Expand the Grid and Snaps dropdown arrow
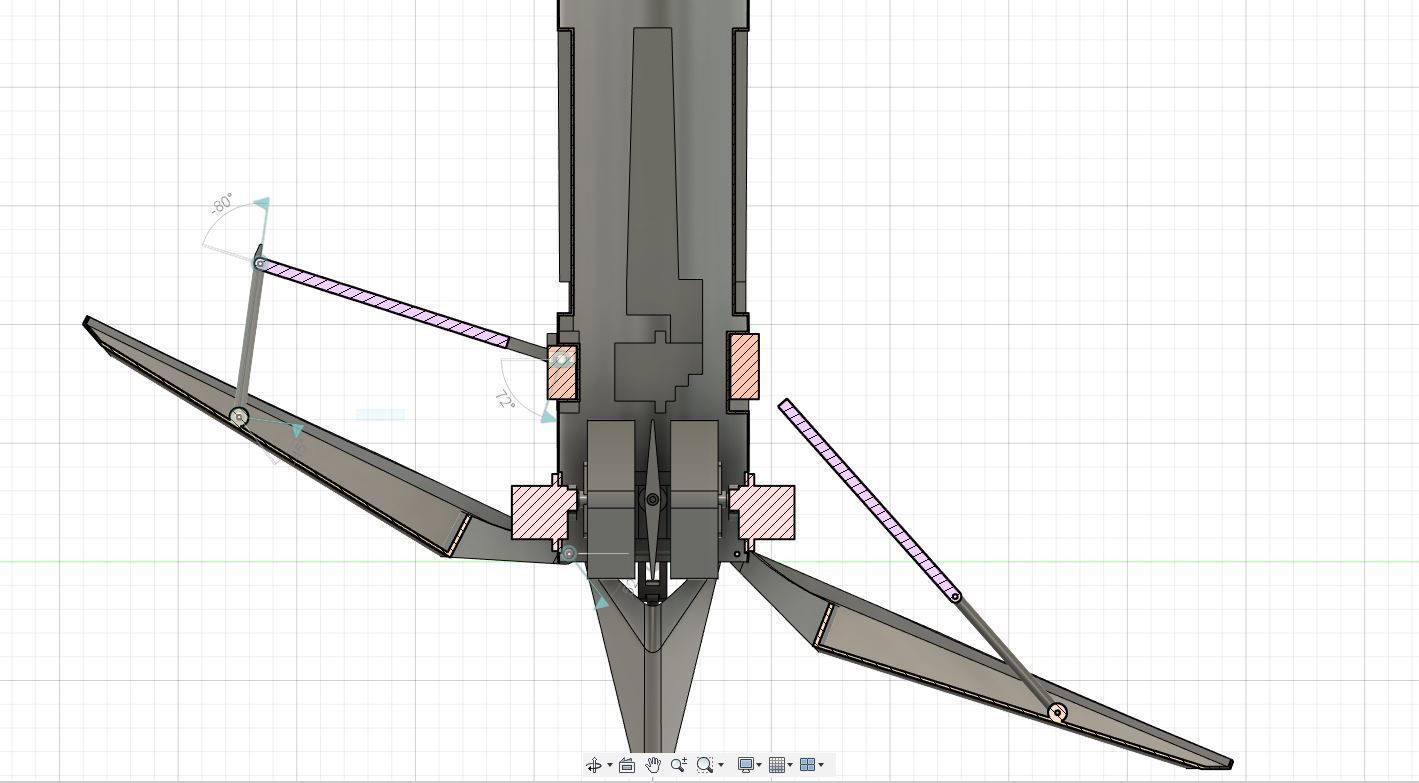Image resolution: width=1419 pixels, height=783 pixels. [791, 766]
